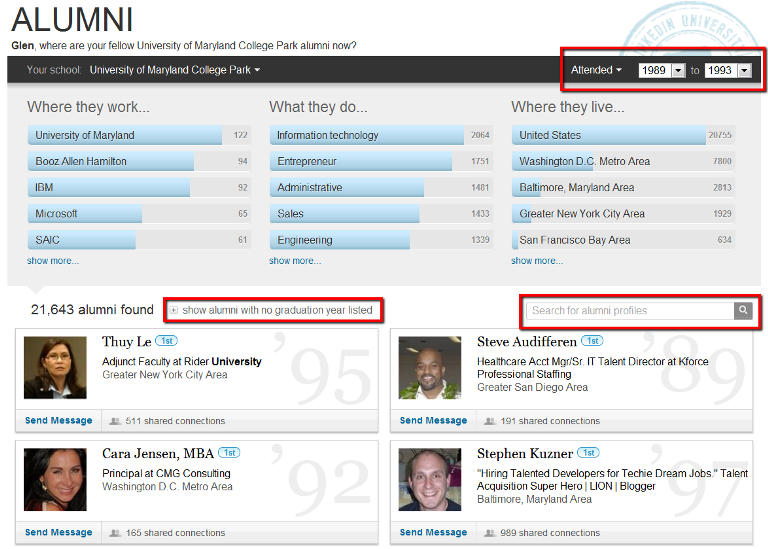768x549 pixels.
Task: Filter by Engineering bar
Action: (x=381, y=240)
